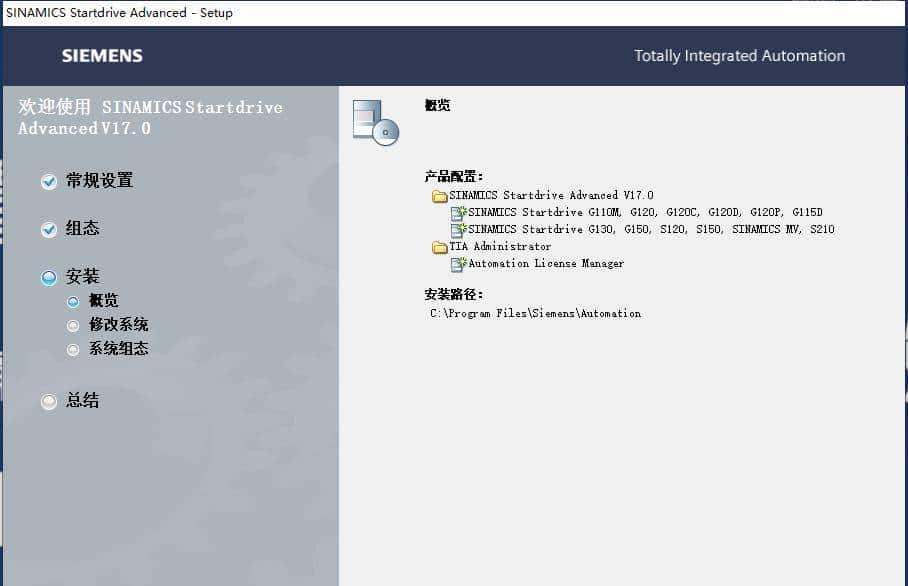
Task: Click the checkmark bullet next to 常规设置
Action: pos(48,181)
